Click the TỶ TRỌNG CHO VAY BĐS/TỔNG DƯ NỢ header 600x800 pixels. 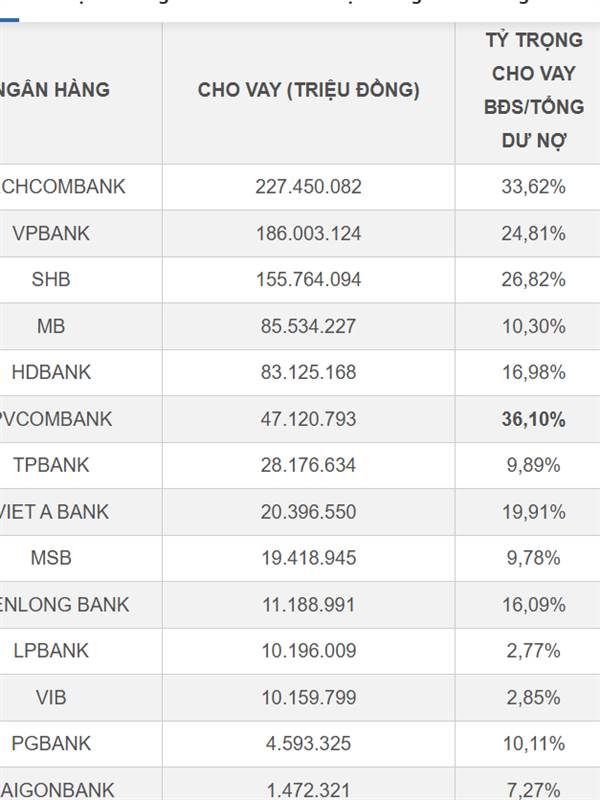click(534, 90)
